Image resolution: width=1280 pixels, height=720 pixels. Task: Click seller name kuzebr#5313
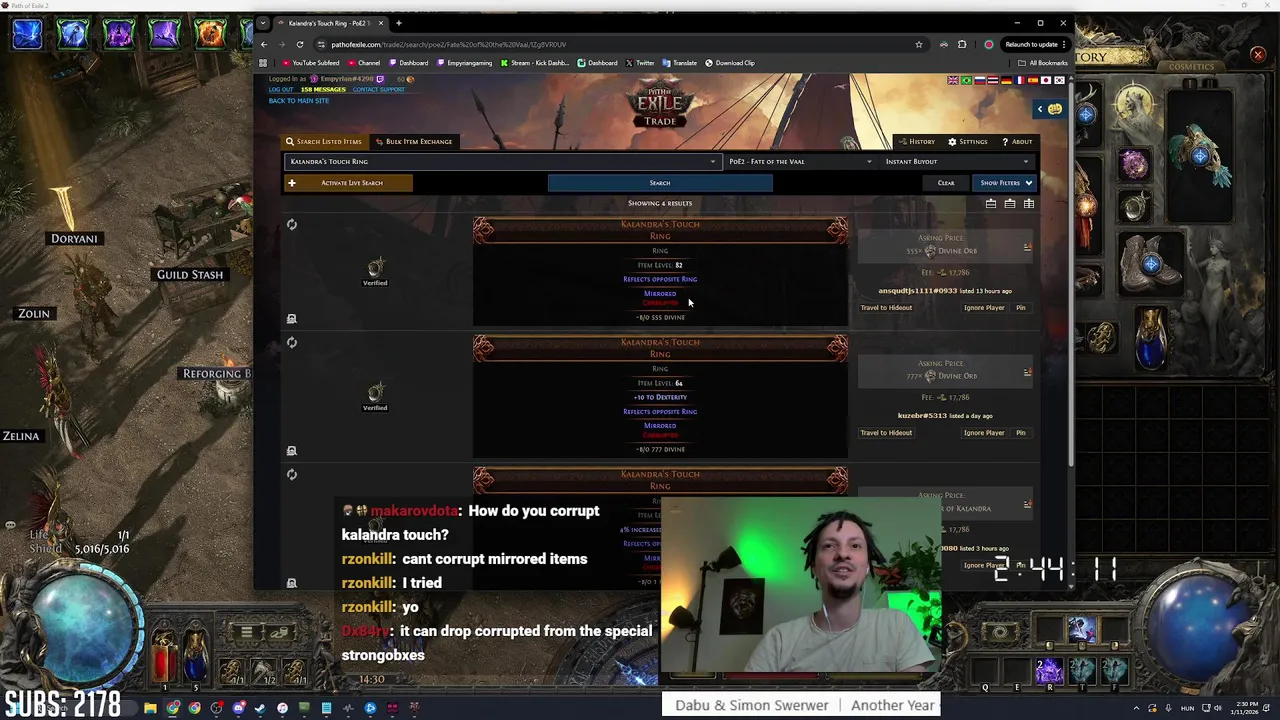coord(922,416)
